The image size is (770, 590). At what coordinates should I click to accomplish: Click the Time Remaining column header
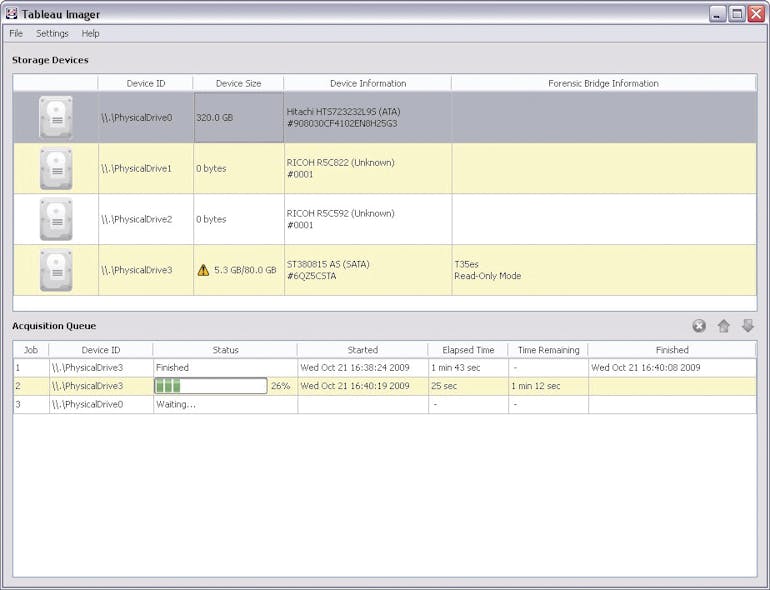[x=547, y=350]
